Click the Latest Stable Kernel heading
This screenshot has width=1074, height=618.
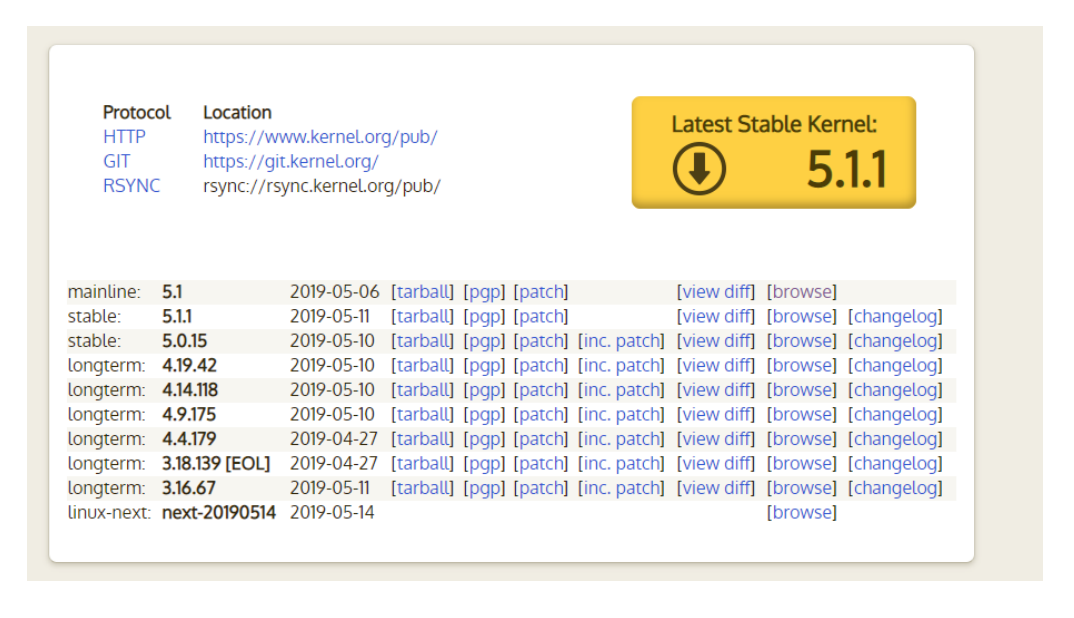click(x=774, y=124)
